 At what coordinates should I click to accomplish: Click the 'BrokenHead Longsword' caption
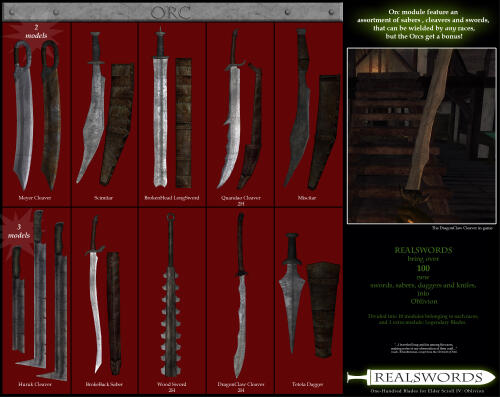(172, 198)
